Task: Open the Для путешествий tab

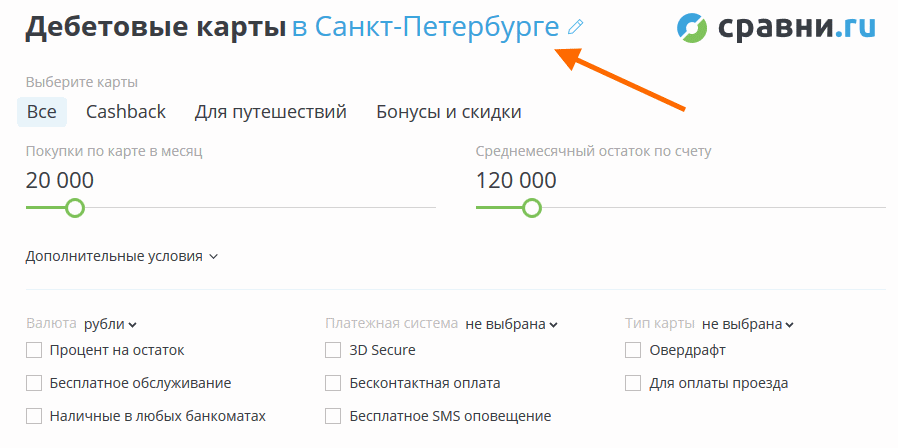Action: click(271, 112)
